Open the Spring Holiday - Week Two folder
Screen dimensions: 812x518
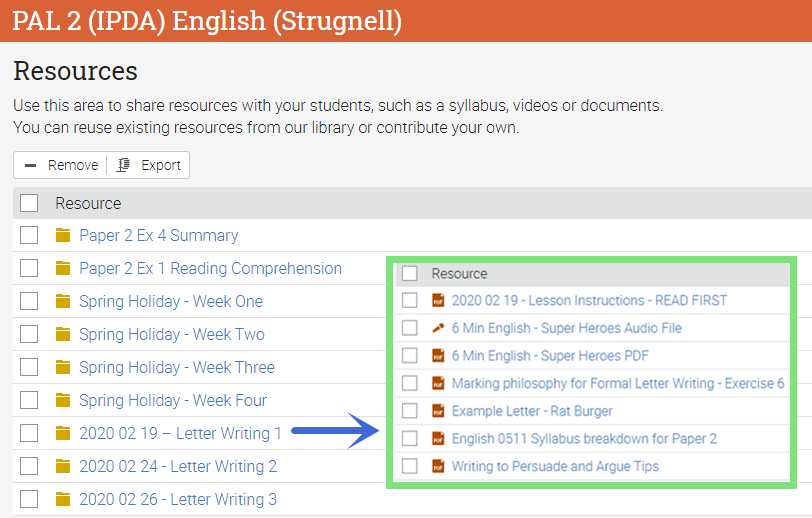[171, 335]
